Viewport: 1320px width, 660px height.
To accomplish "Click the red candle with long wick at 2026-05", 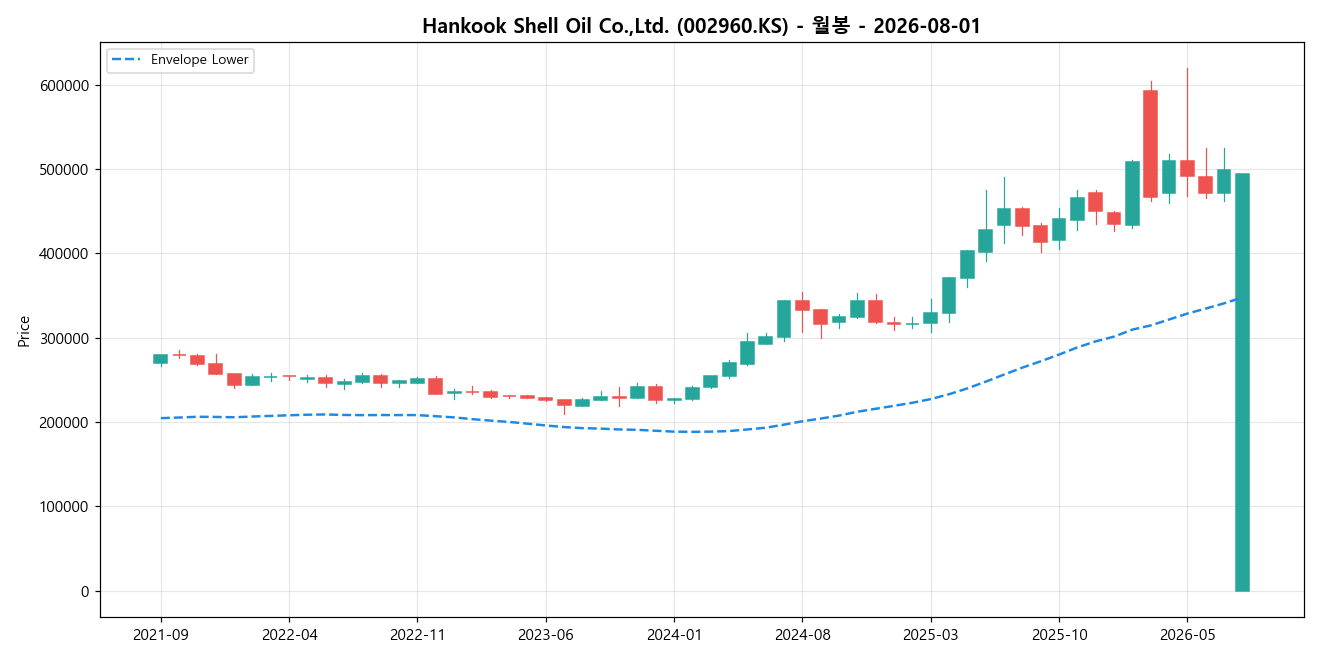I will tap(1187, 168).
